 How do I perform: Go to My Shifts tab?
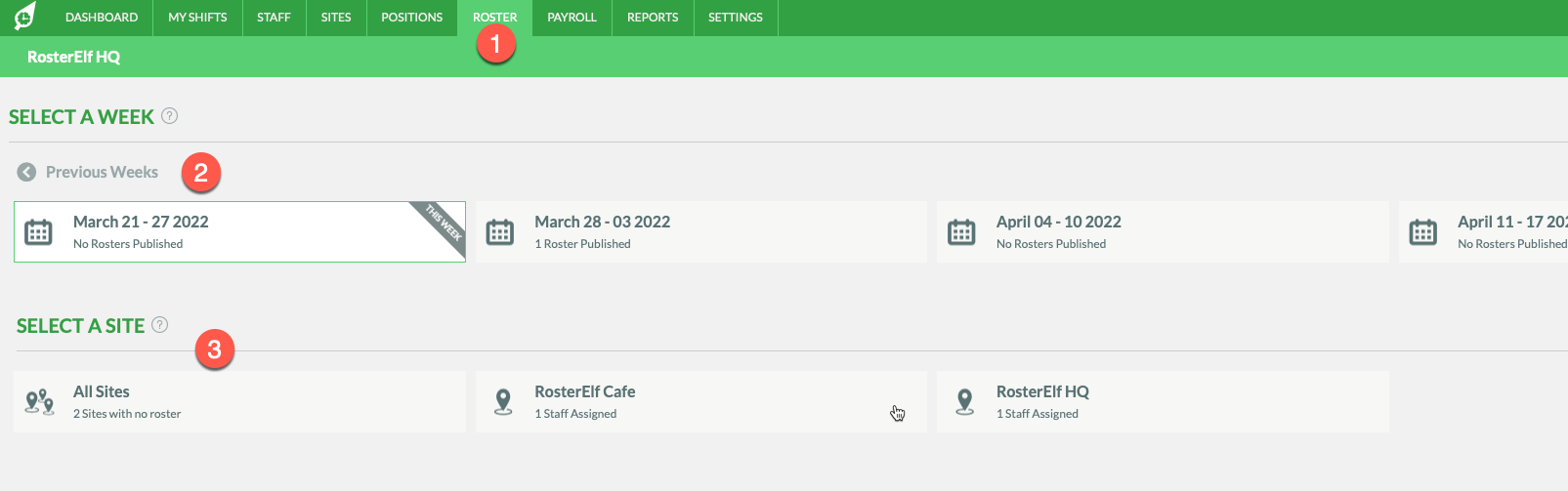click(197, 18)
